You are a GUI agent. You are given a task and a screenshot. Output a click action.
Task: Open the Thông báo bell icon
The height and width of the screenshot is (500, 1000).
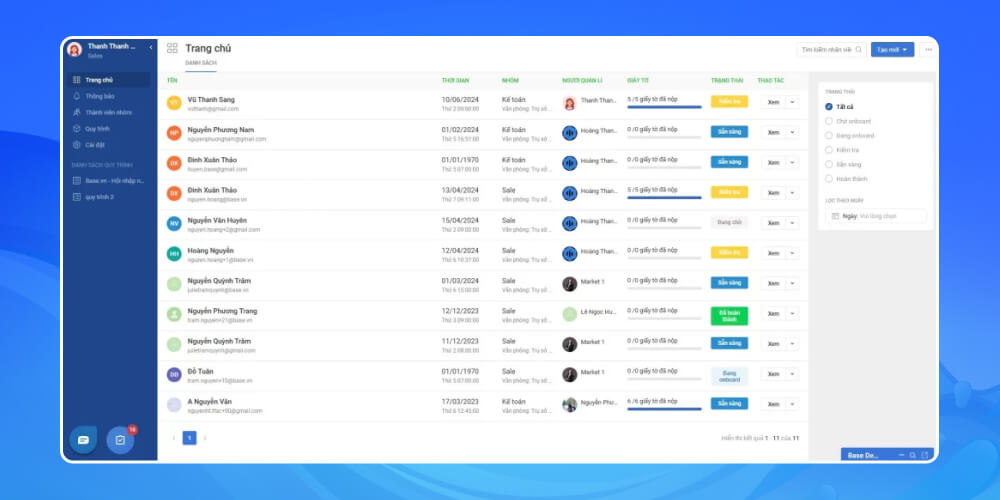pyautogui.click(x=77, y=96)
